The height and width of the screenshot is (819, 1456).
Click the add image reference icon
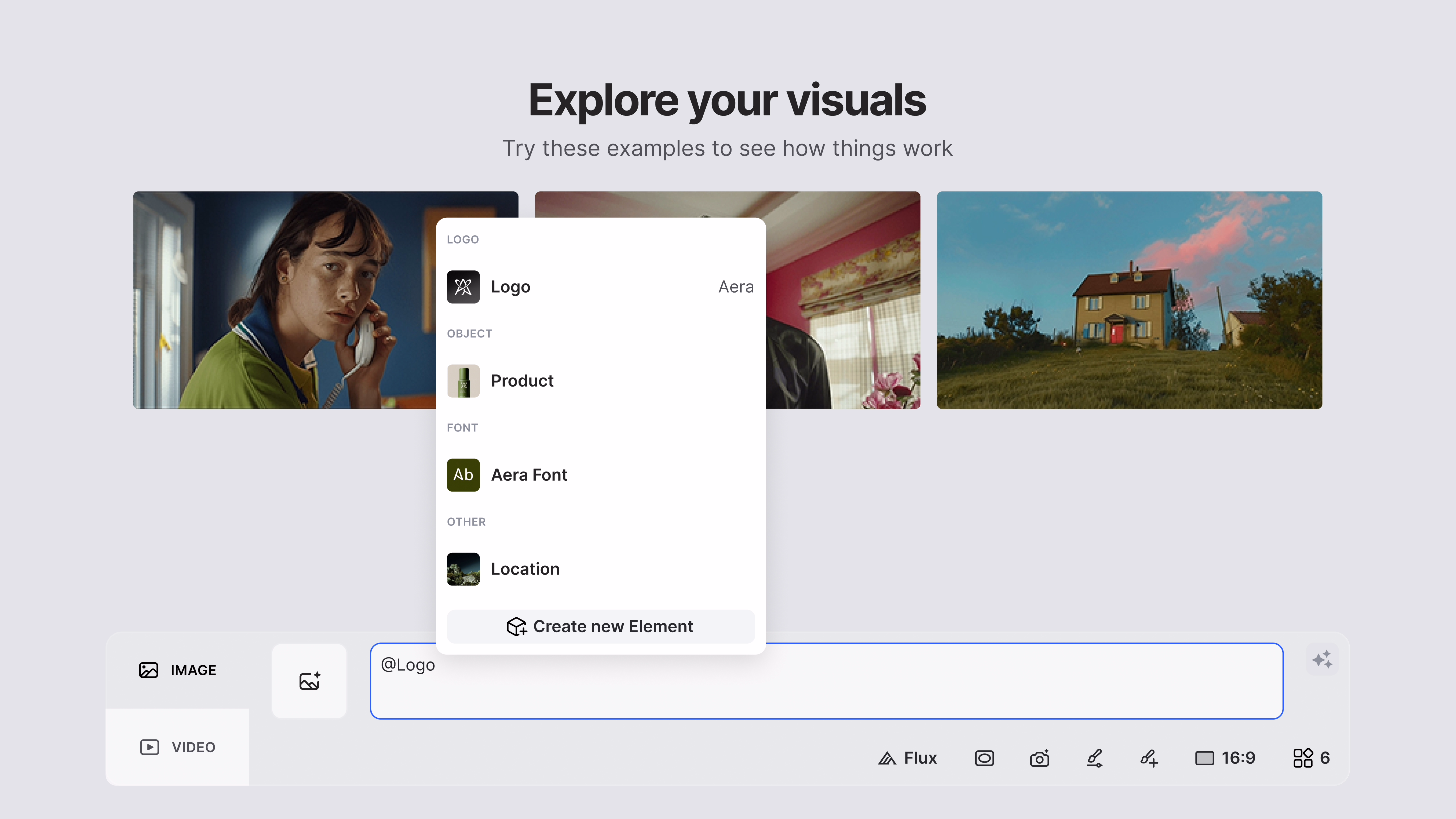(x=309, y=681)
